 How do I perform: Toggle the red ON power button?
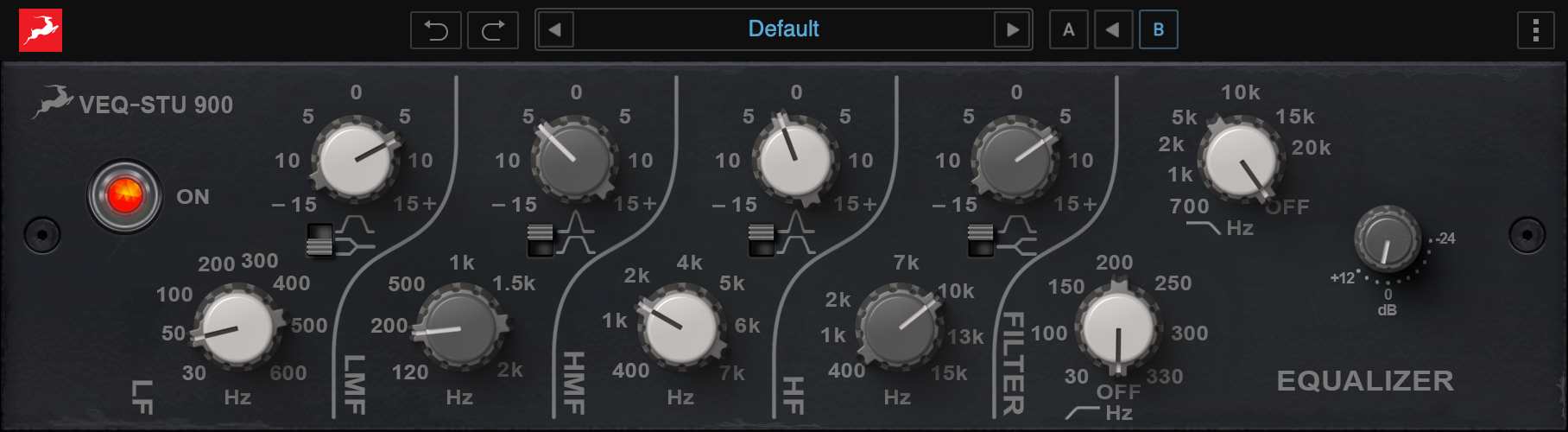(124, 196)
